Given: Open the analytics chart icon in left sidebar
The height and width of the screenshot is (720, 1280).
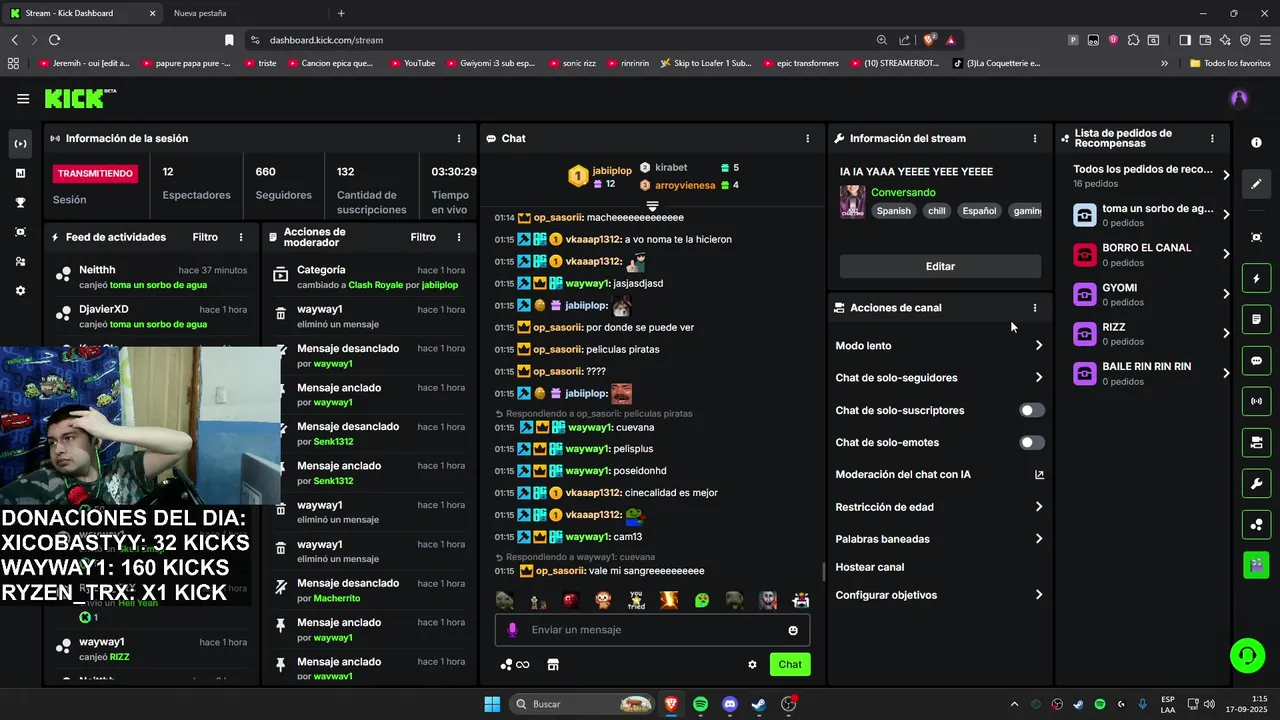Looking at the screenshot, I should (x=20, y=173).
